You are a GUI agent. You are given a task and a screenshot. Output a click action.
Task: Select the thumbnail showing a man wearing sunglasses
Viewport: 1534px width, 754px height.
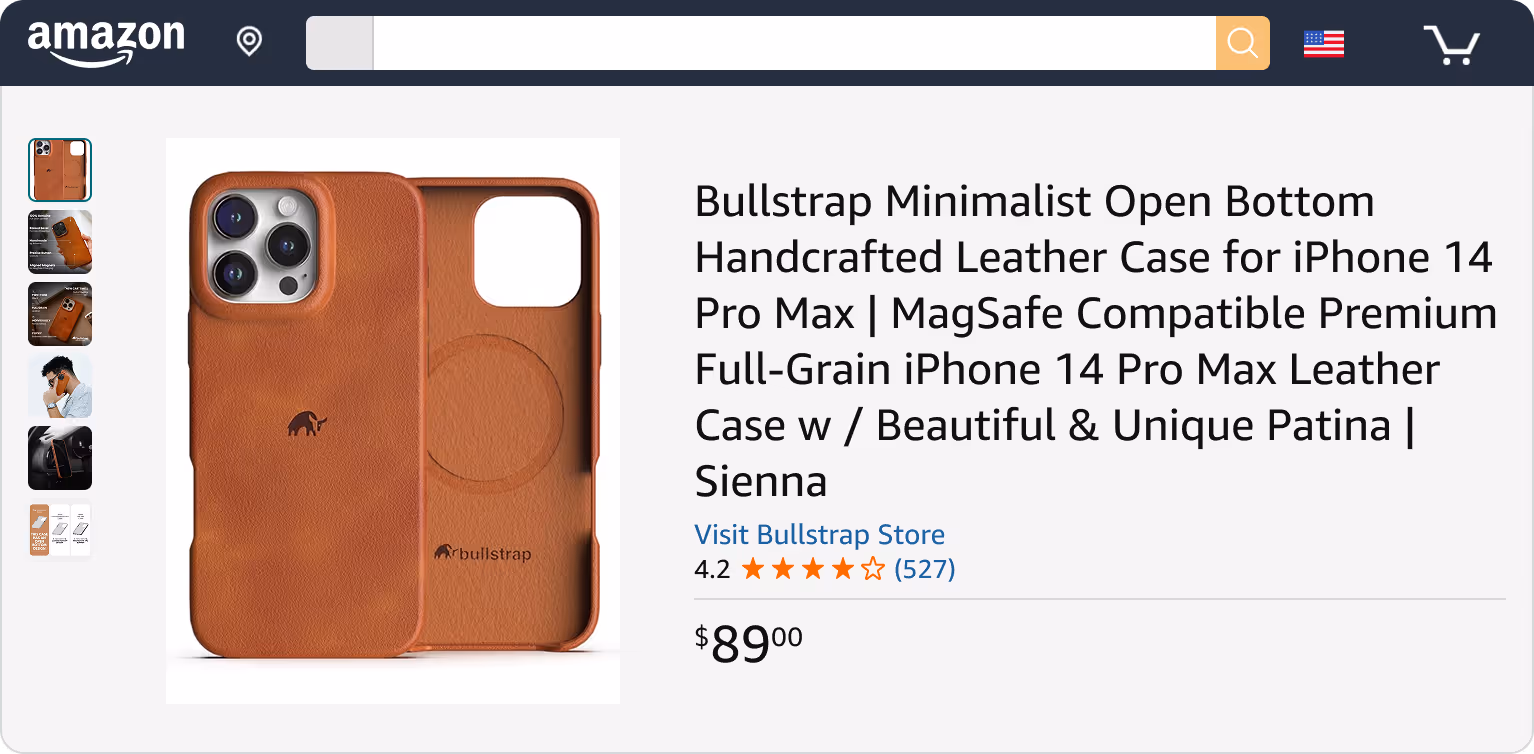click(x=60, y=386)
